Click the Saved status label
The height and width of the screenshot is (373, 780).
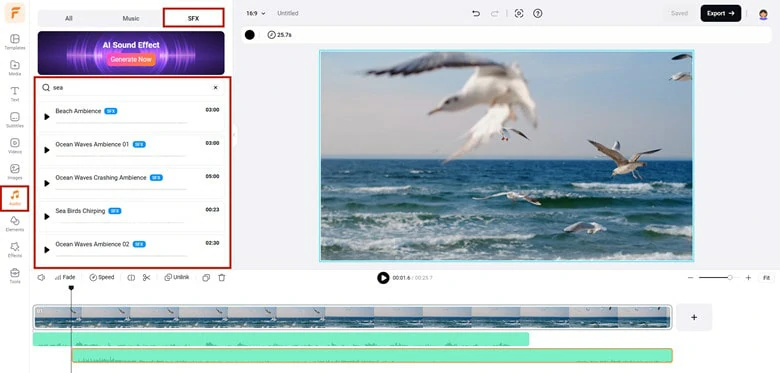(679, 13)
